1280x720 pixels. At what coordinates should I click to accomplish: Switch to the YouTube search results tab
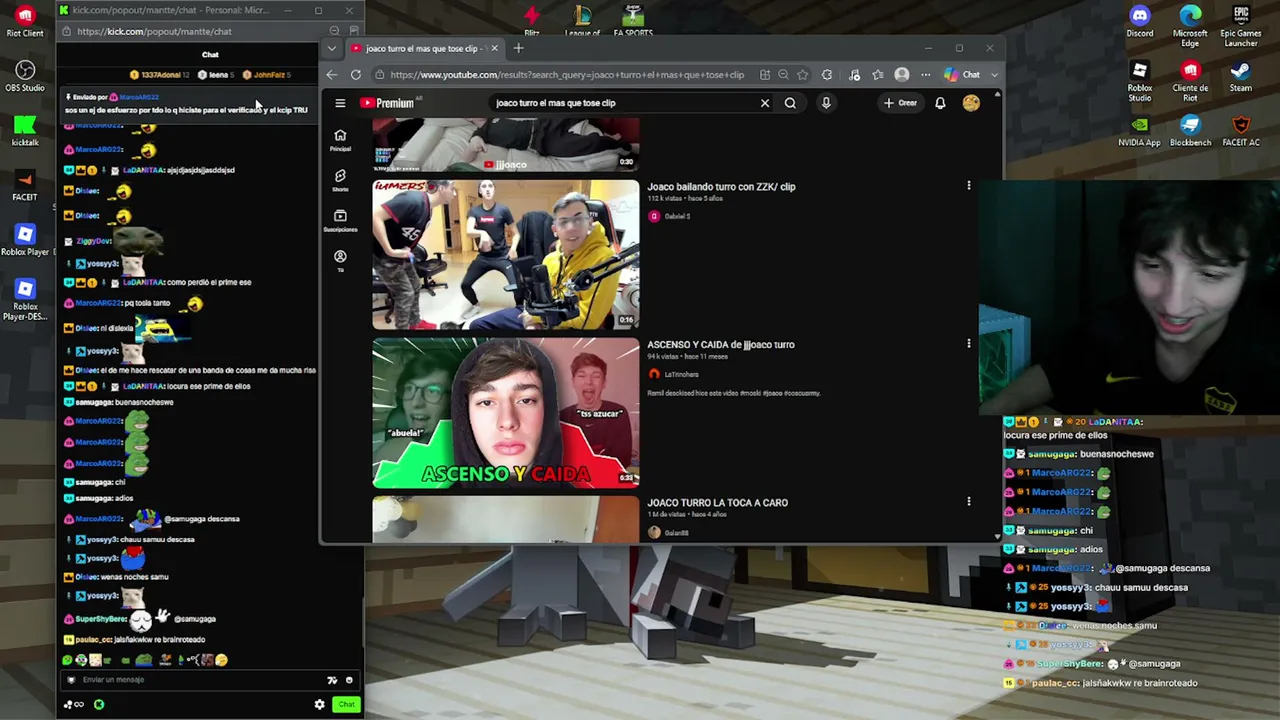423,48
